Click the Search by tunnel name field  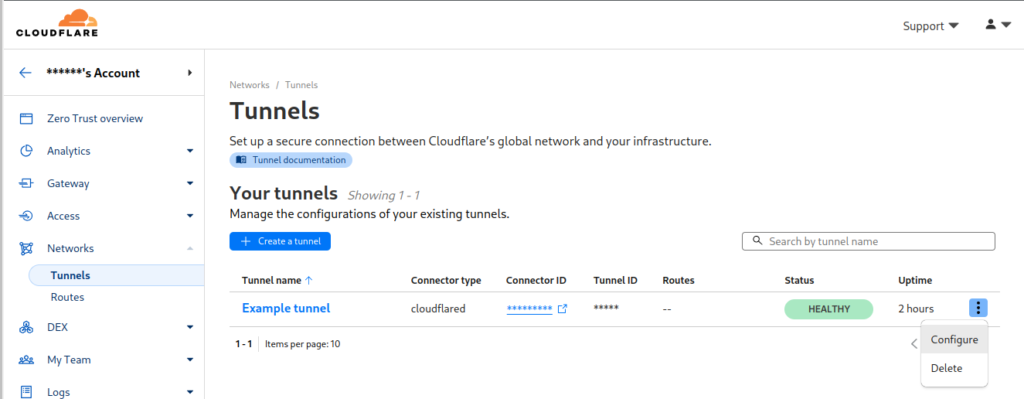(869, 241)
